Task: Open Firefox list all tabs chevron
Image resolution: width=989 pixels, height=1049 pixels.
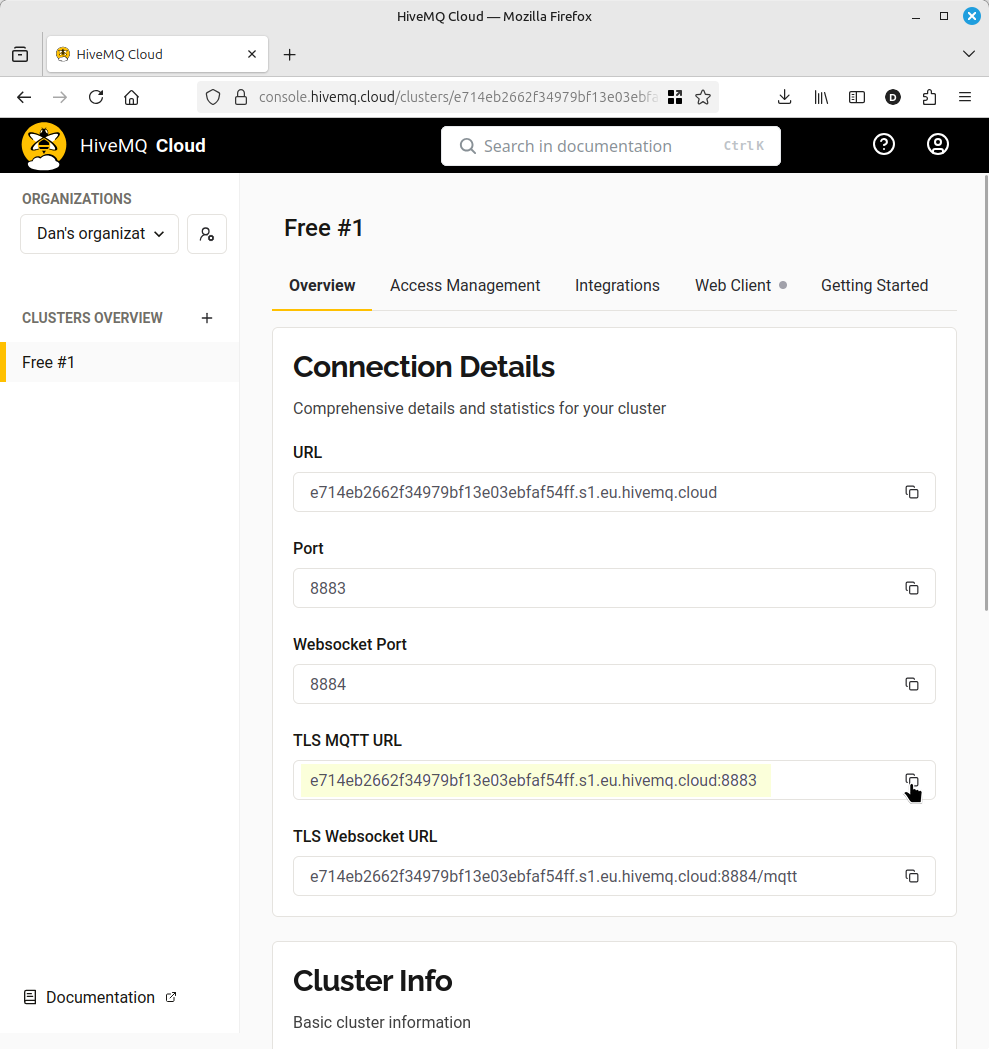Action: click(x=968, y=54)
